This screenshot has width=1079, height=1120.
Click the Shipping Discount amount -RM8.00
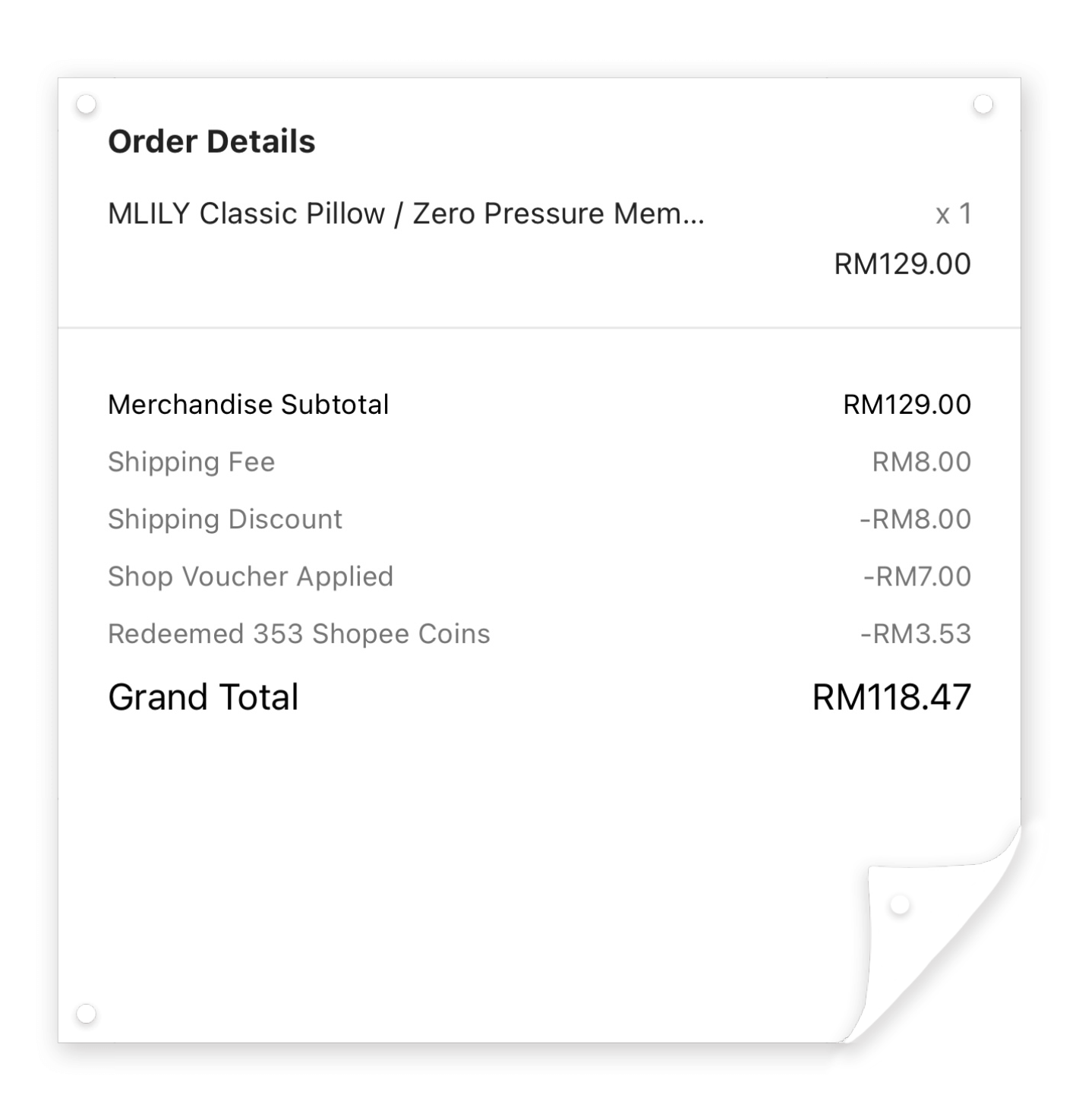(x=915, y=519)
